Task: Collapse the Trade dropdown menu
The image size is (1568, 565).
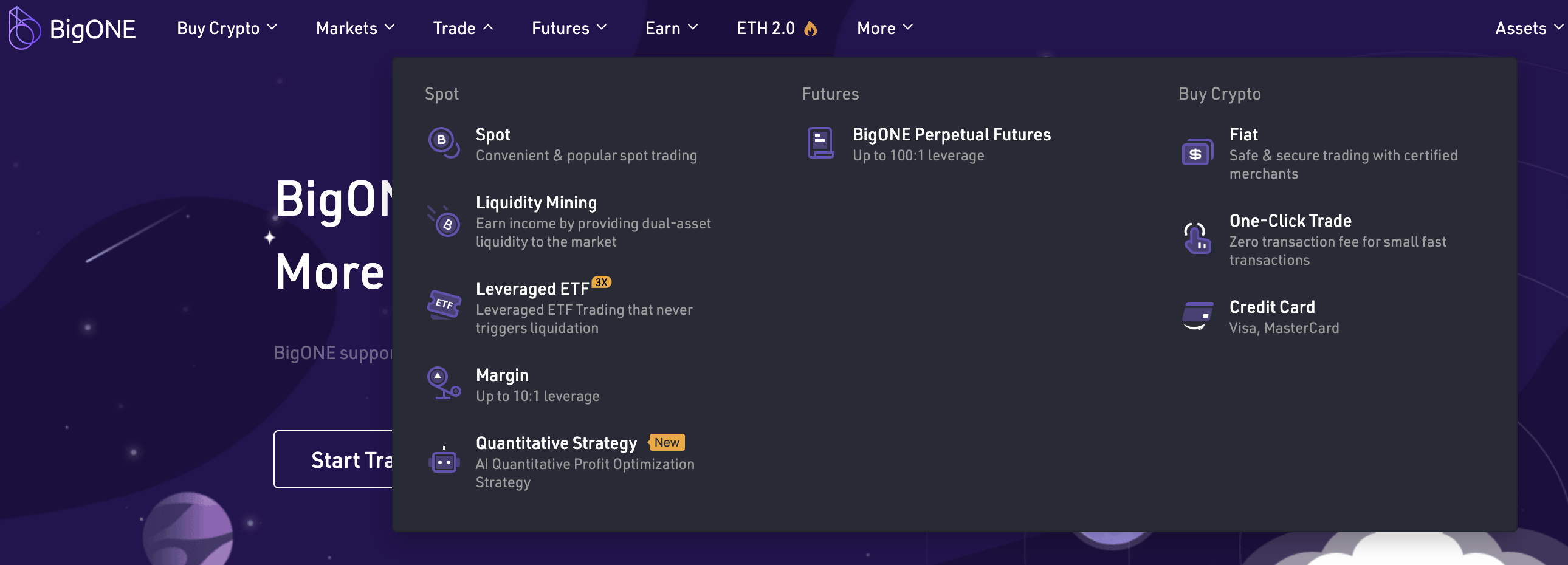Action: [462, 28]
